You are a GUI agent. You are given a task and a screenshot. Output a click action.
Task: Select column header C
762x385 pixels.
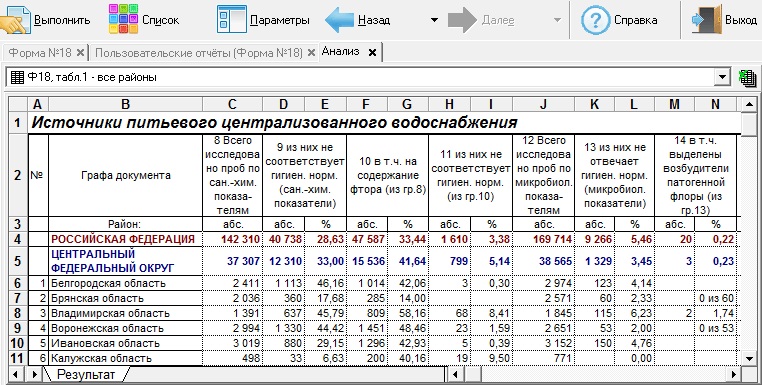(232, 104)
